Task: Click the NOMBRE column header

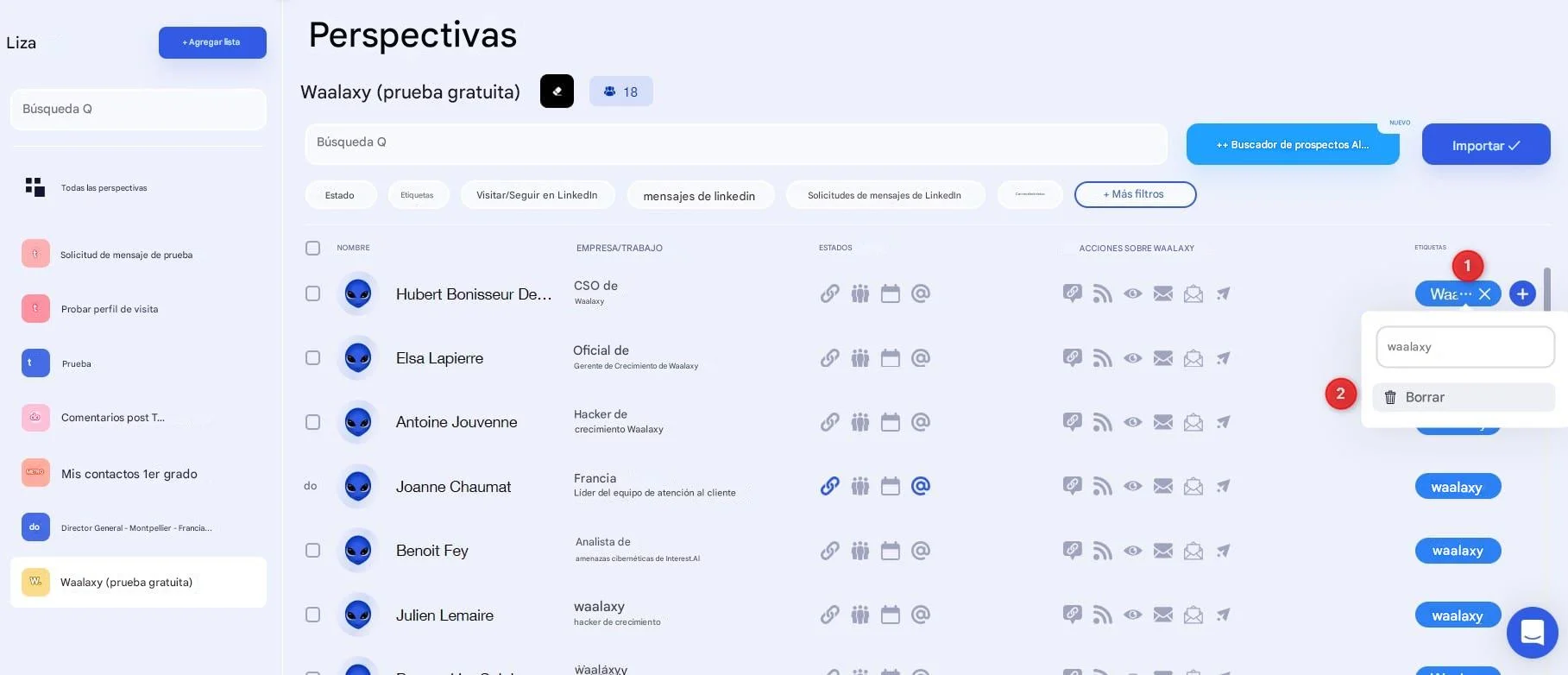Action: (353, 248)
